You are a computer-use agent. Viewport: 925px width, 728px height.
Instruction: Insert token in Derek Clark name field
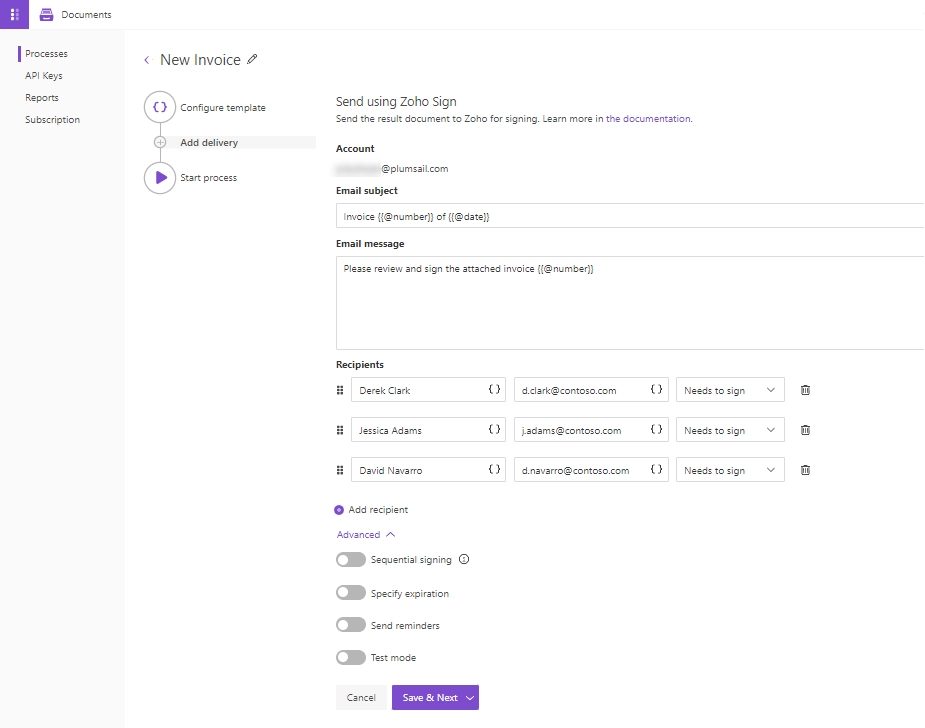(494, 389)
